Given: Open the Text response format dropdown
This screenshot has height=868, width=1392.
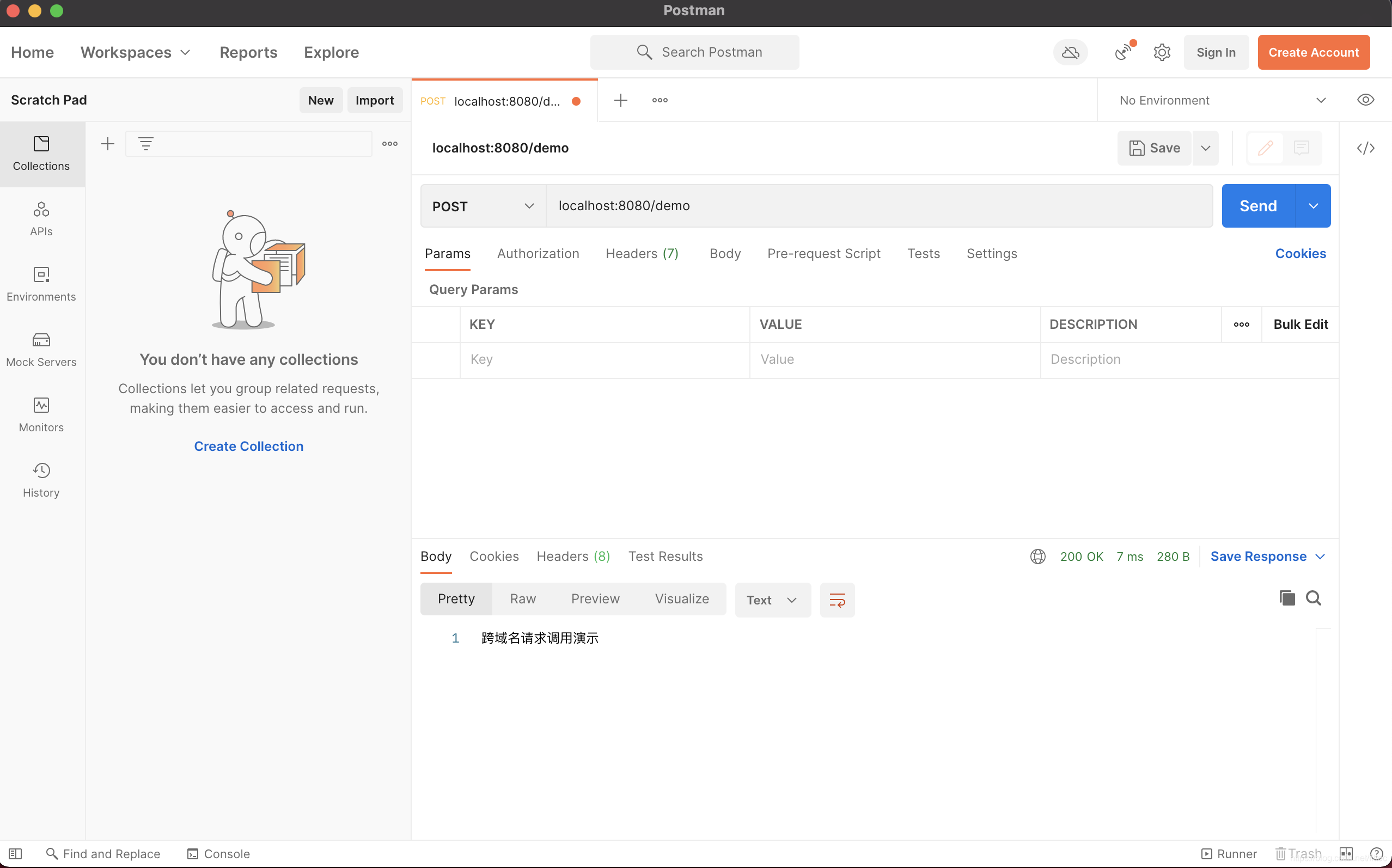Looking at the screenshot, I should pyautogui.click(x=773, y=600).
